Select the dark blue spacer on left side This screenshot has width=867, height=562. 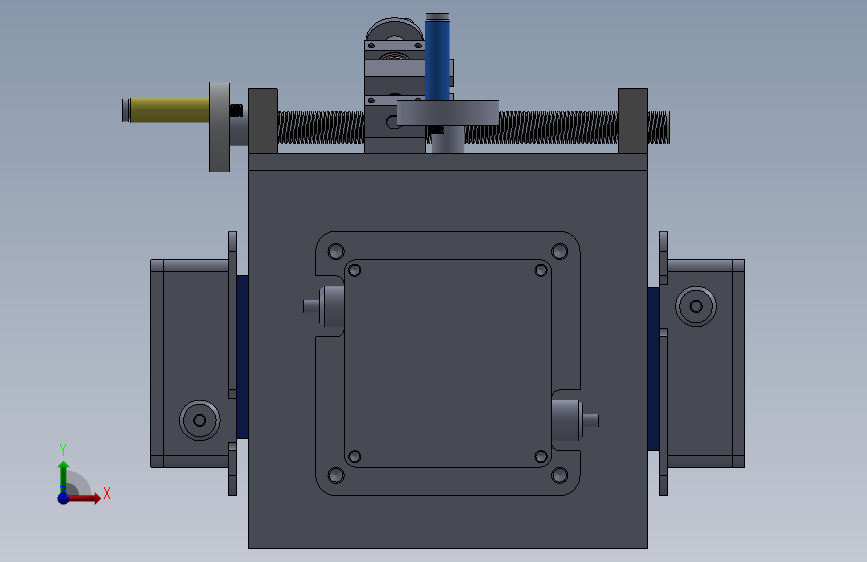coord(242,357)
